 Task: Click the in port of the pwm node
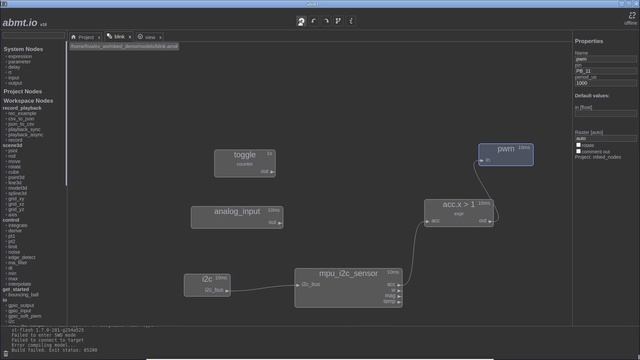482,160
